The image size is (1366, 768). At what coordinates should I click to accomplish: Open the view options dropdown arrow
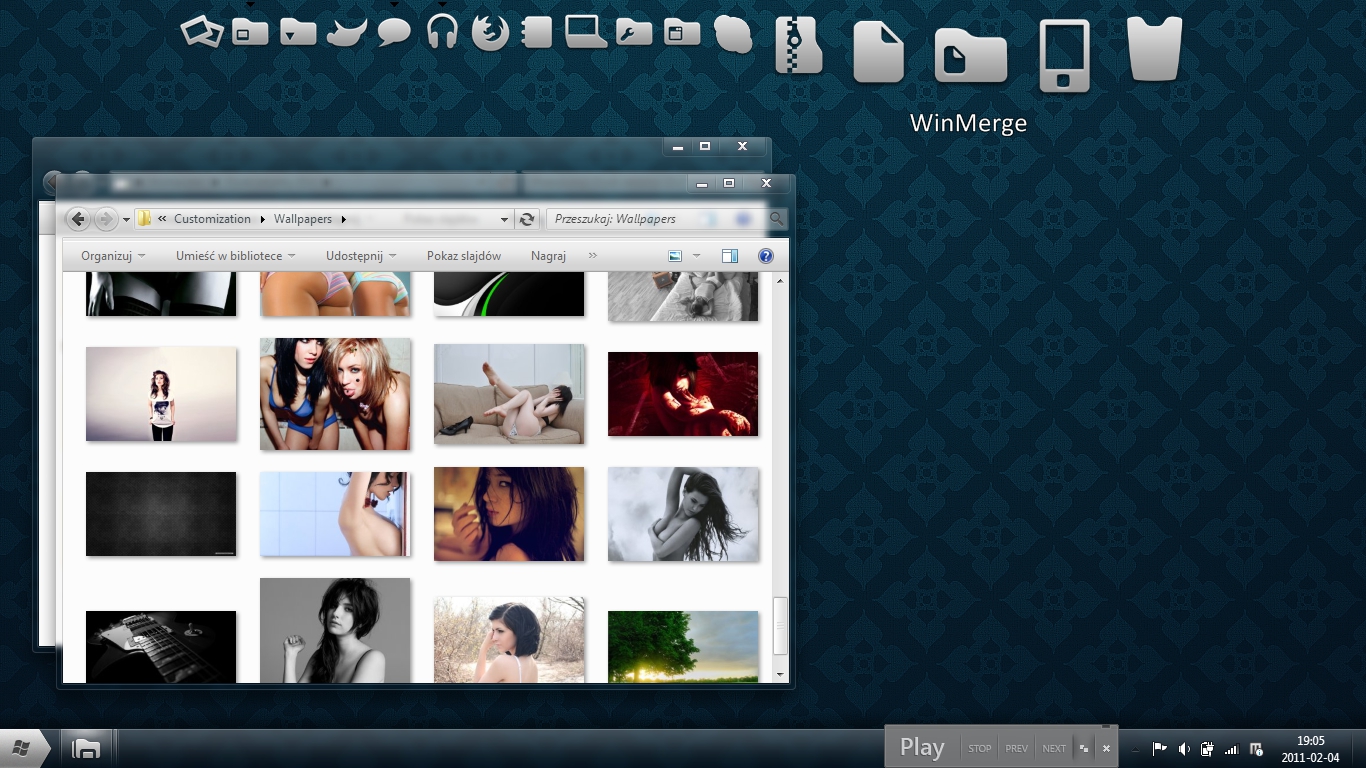[x=697, y=256]
